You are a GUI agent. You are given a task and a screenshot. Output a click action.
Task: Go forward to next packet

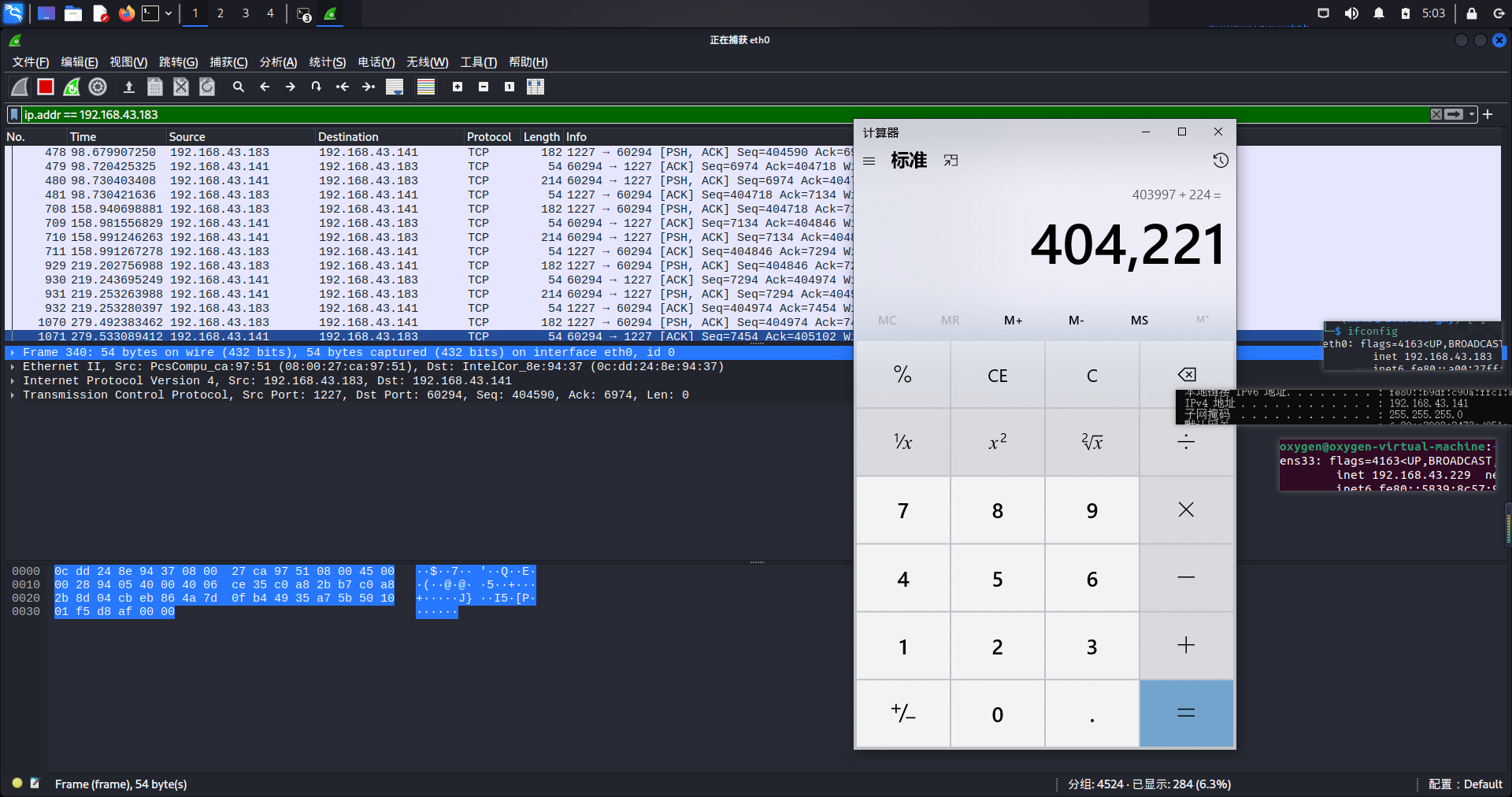[x=291, y=87]
